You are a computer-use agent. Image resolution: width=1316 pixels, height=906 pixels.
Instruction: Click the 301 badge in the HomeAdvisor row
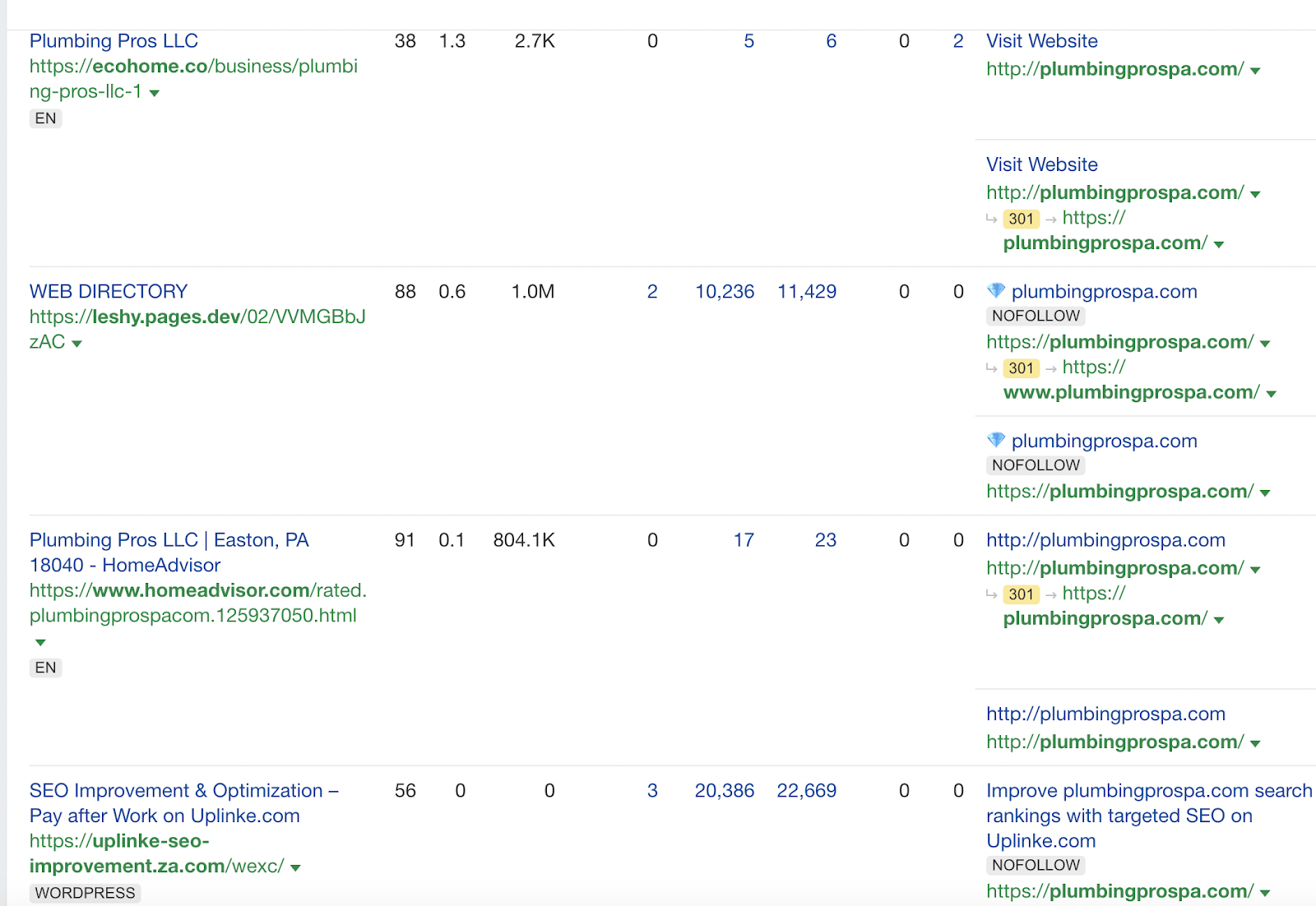click(1021, 594)
